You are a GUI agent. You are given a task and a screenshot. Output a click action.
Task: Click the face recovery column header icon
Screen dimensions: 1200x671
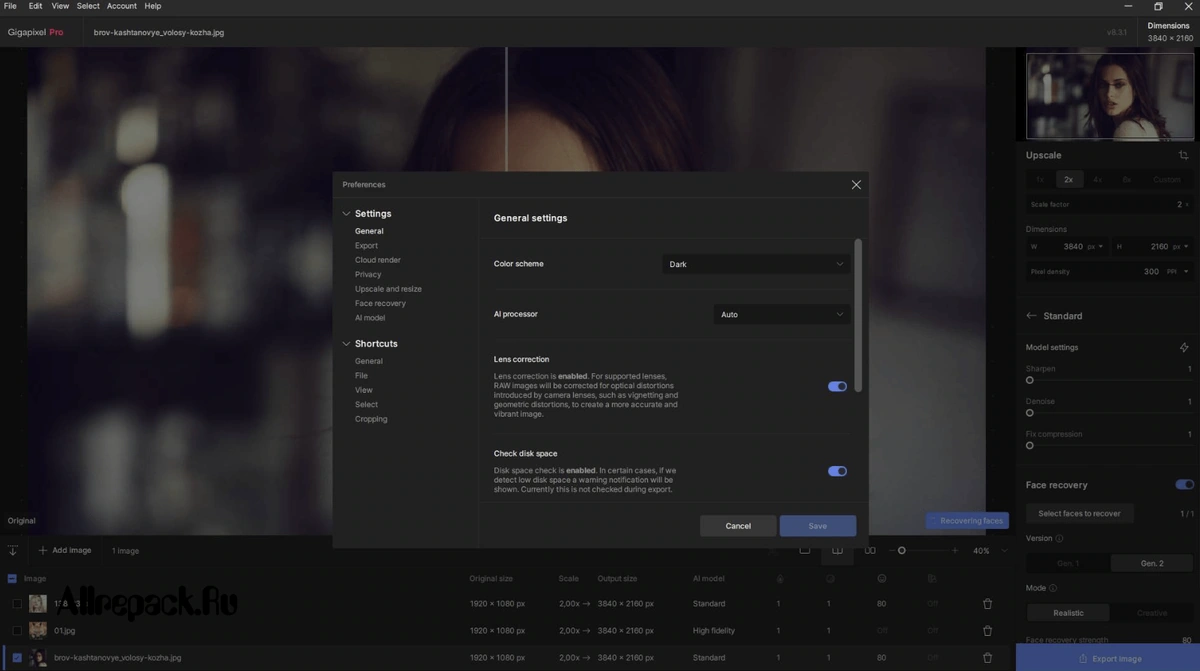(x=881, y=579)
